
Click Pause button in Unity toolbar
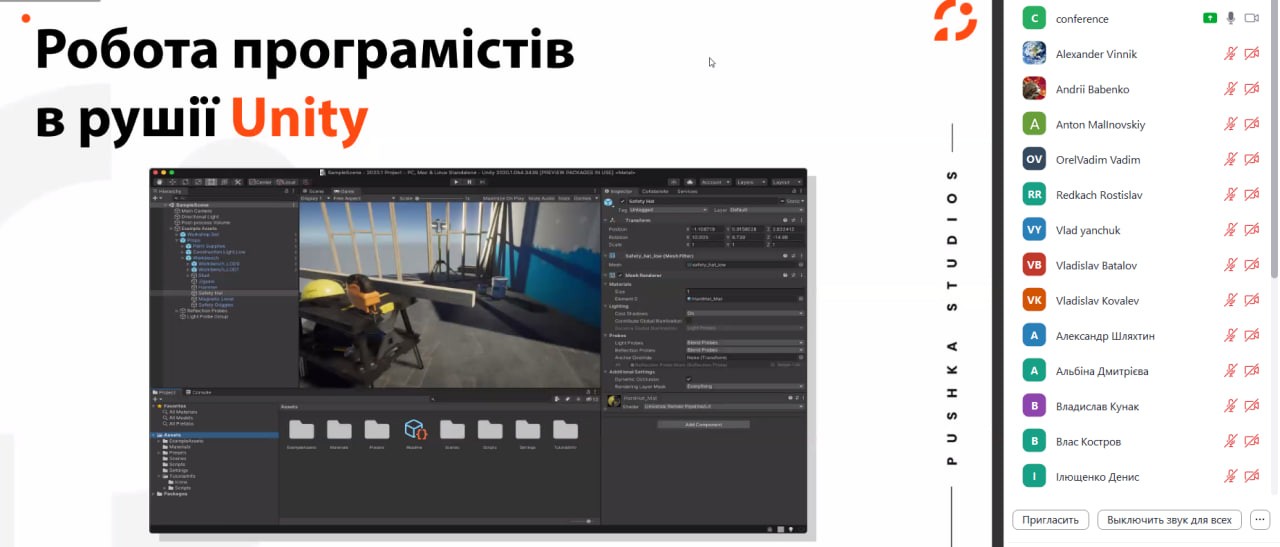click(469, 182)
